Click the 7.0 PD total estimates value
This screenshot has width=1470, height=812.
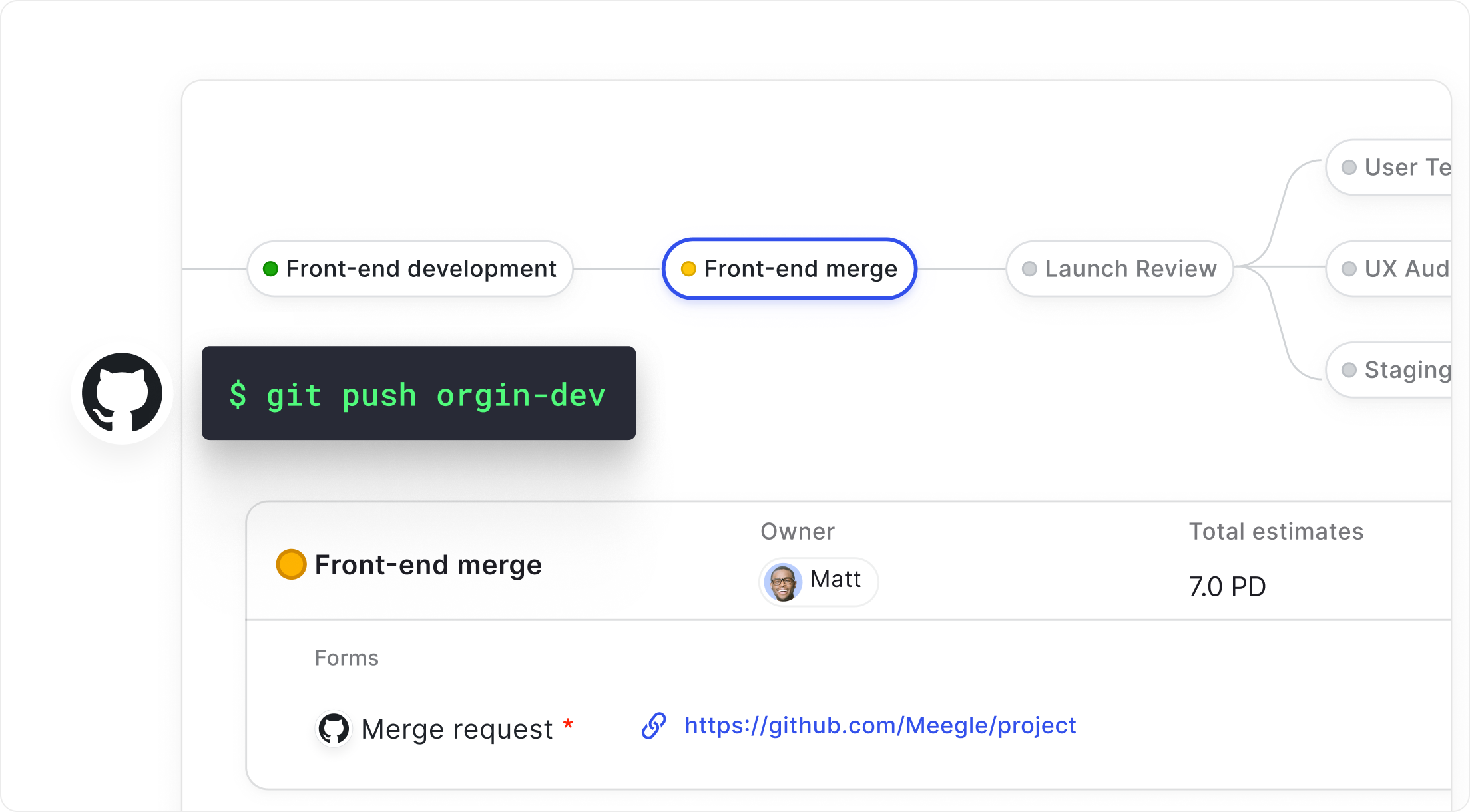pos(1227,586)
